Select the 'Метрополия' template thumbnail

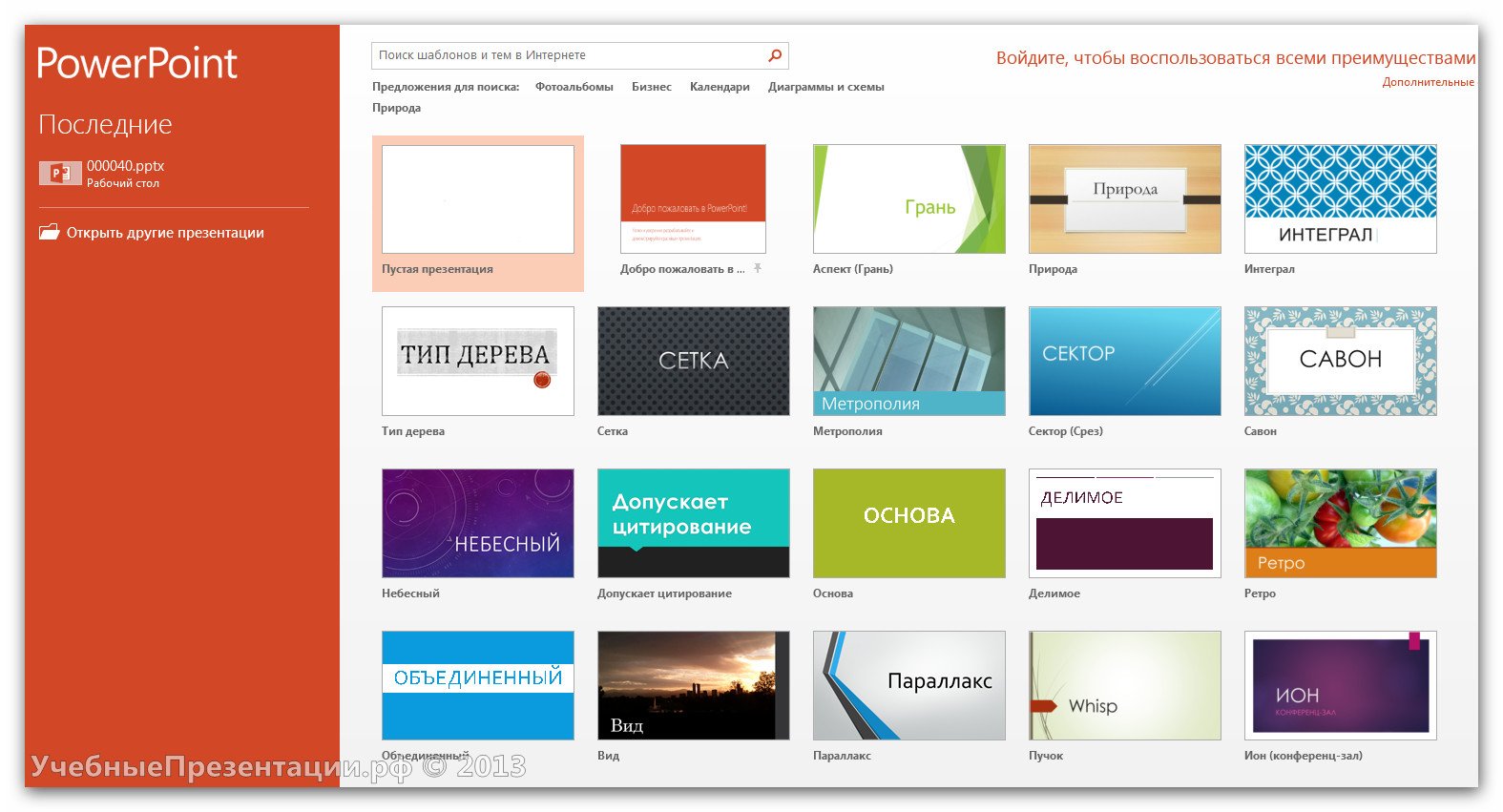point(909,362)
